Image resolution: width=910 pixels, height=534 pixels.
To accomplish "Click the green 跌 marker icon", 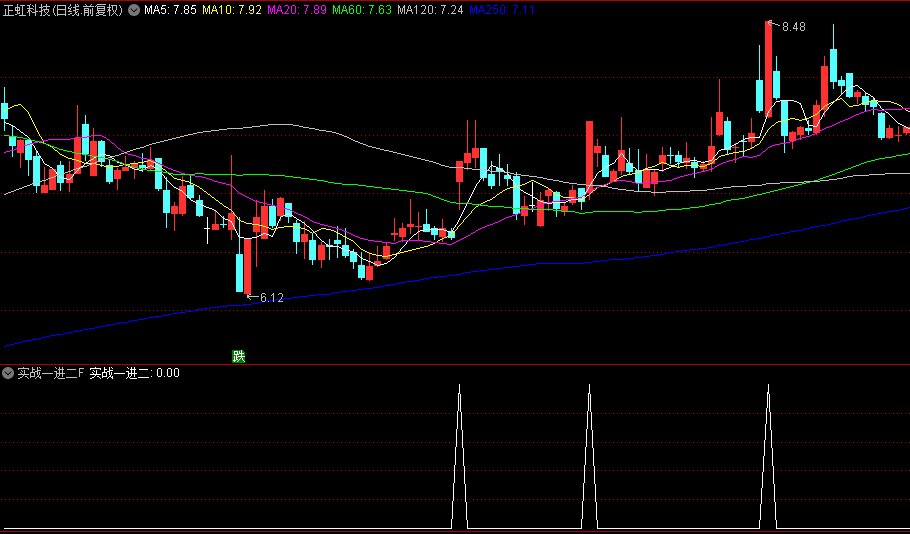I will (239, 356).
